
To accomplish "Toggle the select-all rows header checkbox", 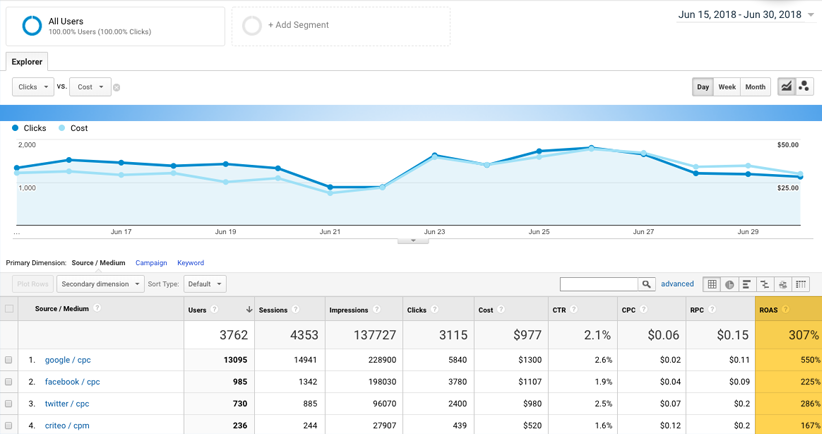I will pyautogui.click(x=9, y=309).
